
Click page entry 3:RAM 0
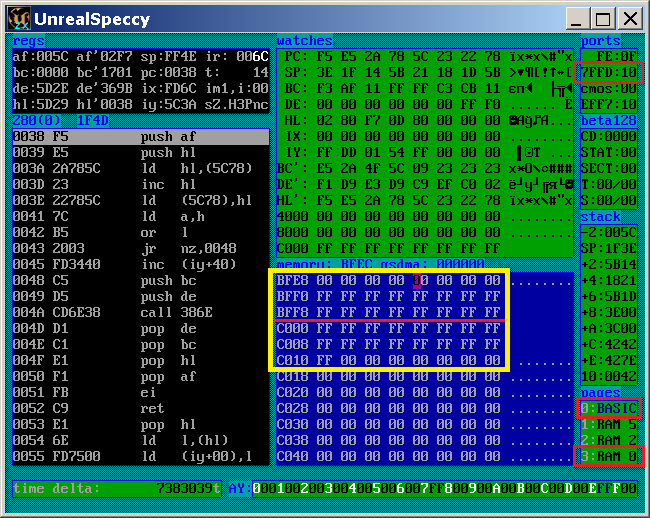pyautogui.click(x=609, y=457)
